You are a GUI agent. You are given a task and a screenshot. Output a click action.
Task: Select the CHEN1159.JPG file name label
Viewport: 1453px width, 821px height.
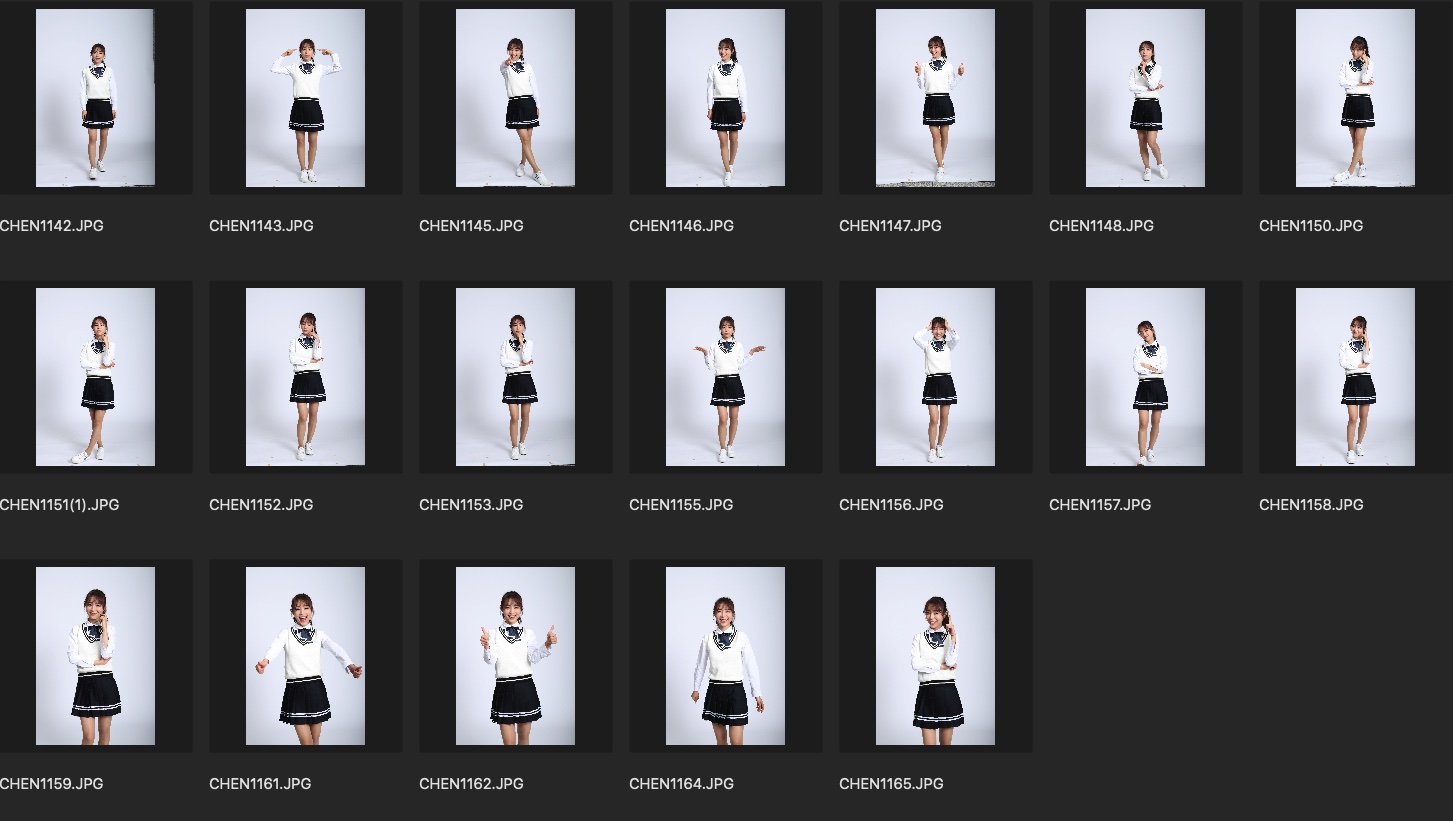51,784
